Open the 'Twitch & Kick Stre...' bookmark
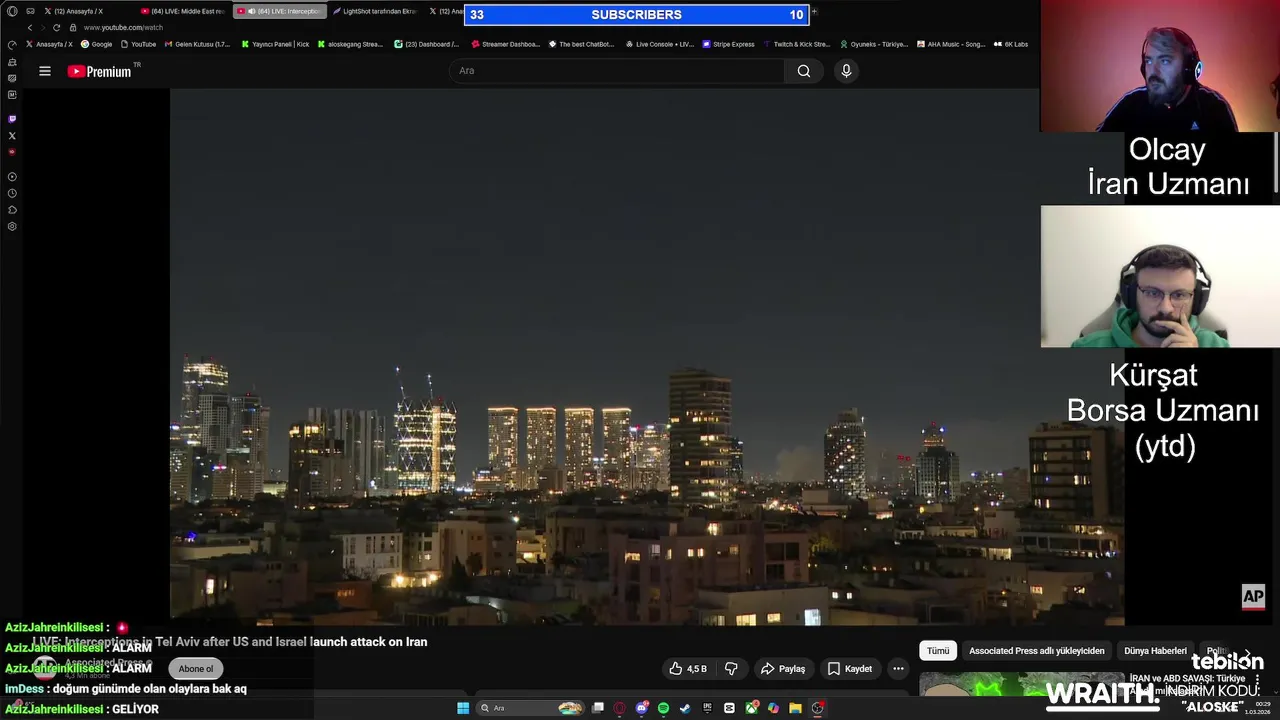Image resolution: width=1280 pixels, height=720 pixels. click(x=797, y=44)
